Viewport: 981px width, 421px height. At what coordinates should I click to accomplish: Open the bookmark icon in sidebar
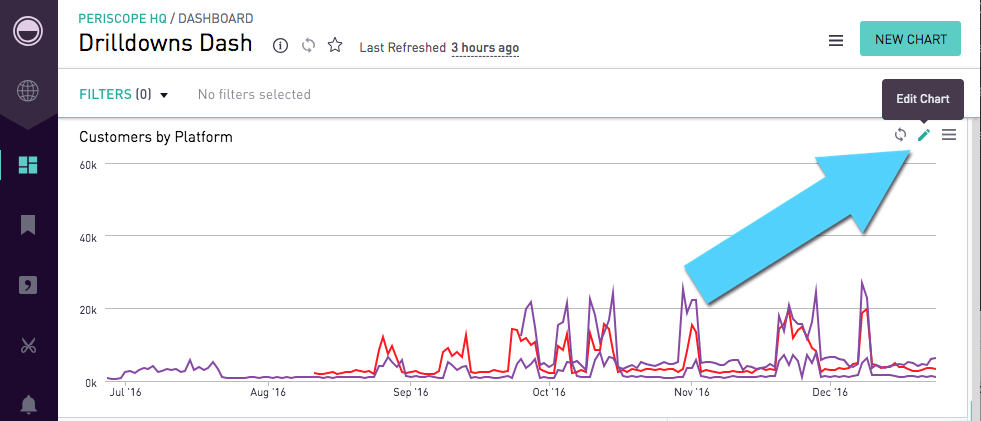(28, 225)
